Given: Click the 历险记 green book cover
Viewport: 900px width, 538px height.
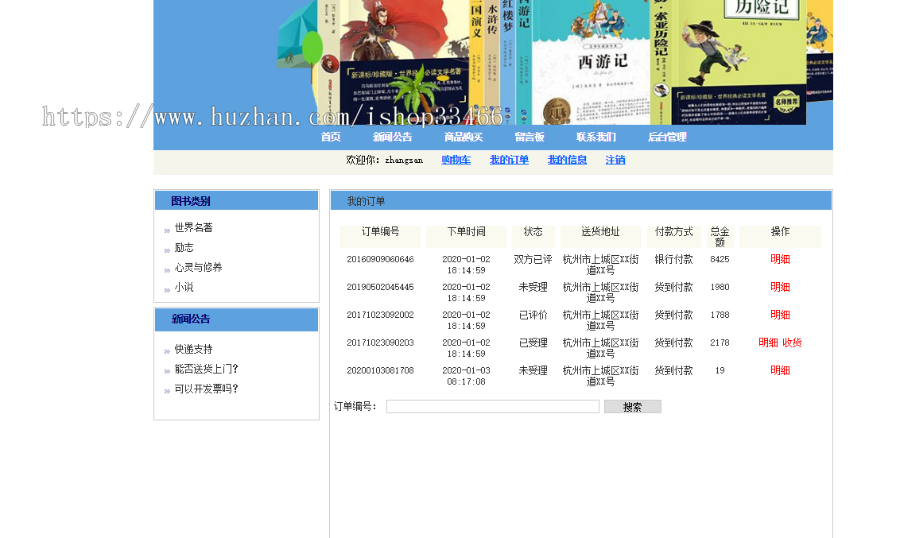Looking at the screenshot, I should [x=740, y=62].
